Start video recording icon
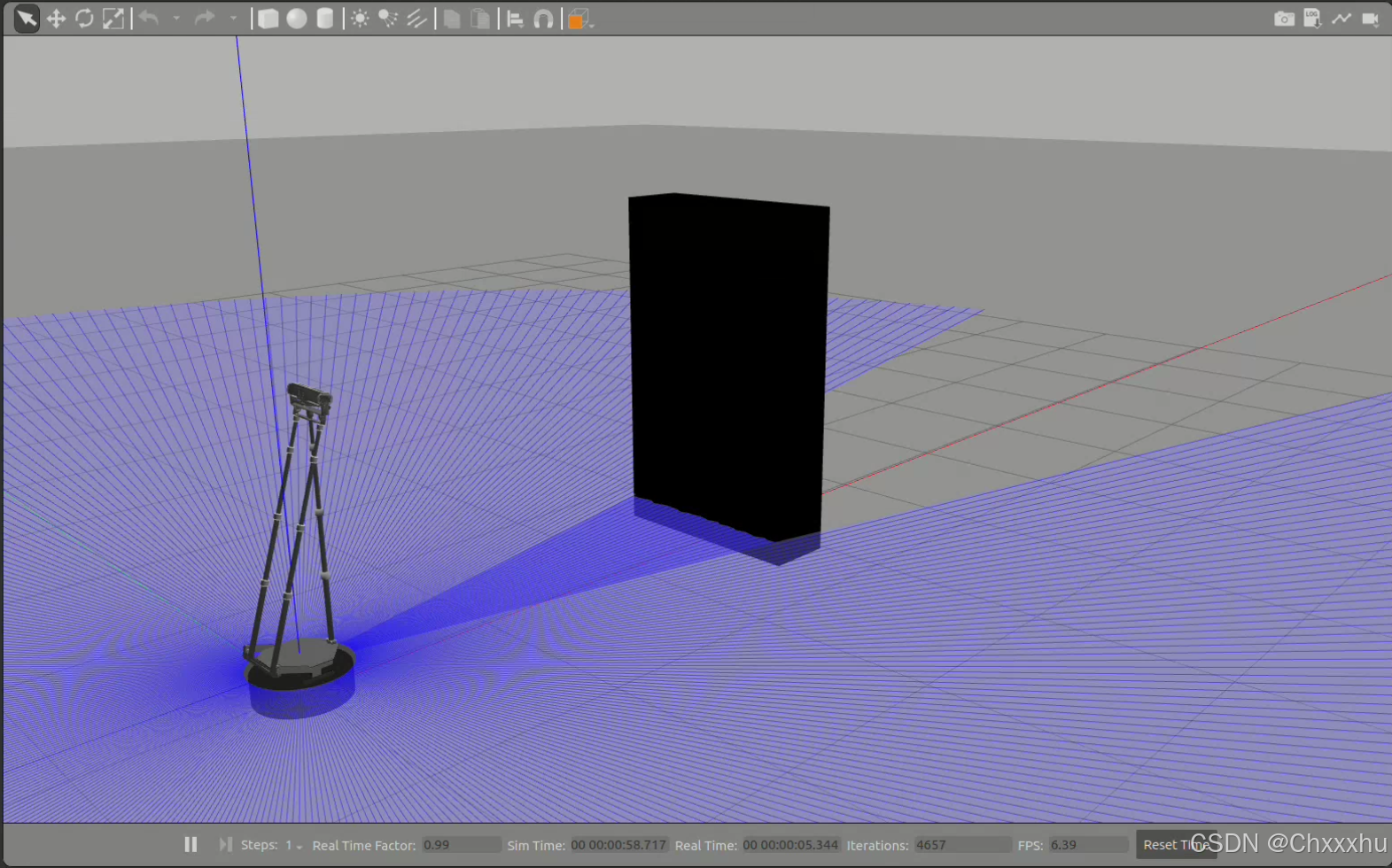The height and width of the screenshot is (868, 1392). click(x=1371, y=19)
